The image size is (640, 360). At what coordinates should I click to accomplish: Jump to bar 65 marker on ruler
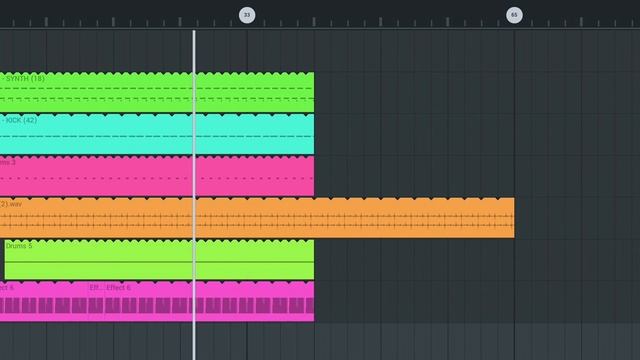pyautogui.click(x=514, y=15)
